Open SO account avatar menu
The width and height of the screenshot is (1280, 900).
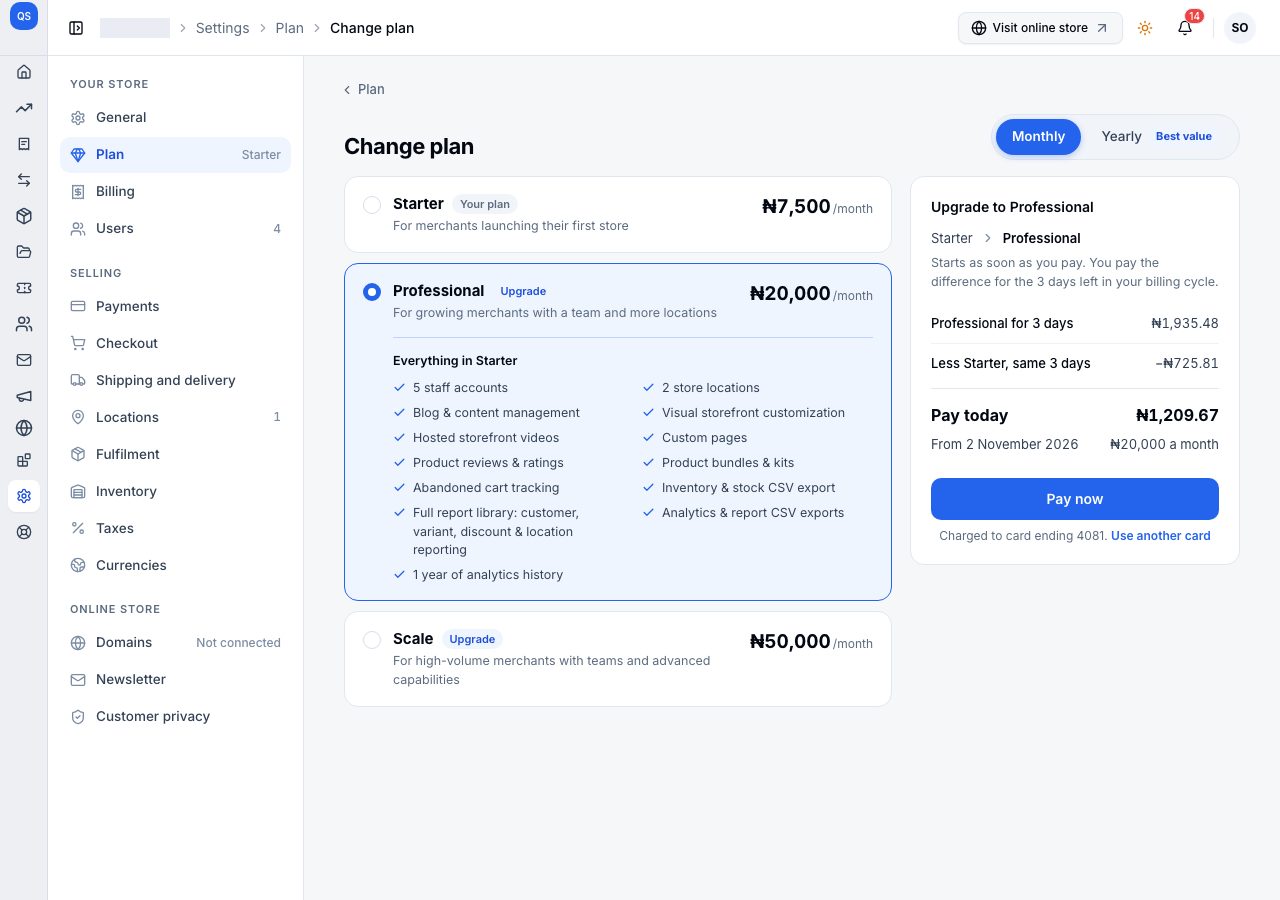[1240, 28]
